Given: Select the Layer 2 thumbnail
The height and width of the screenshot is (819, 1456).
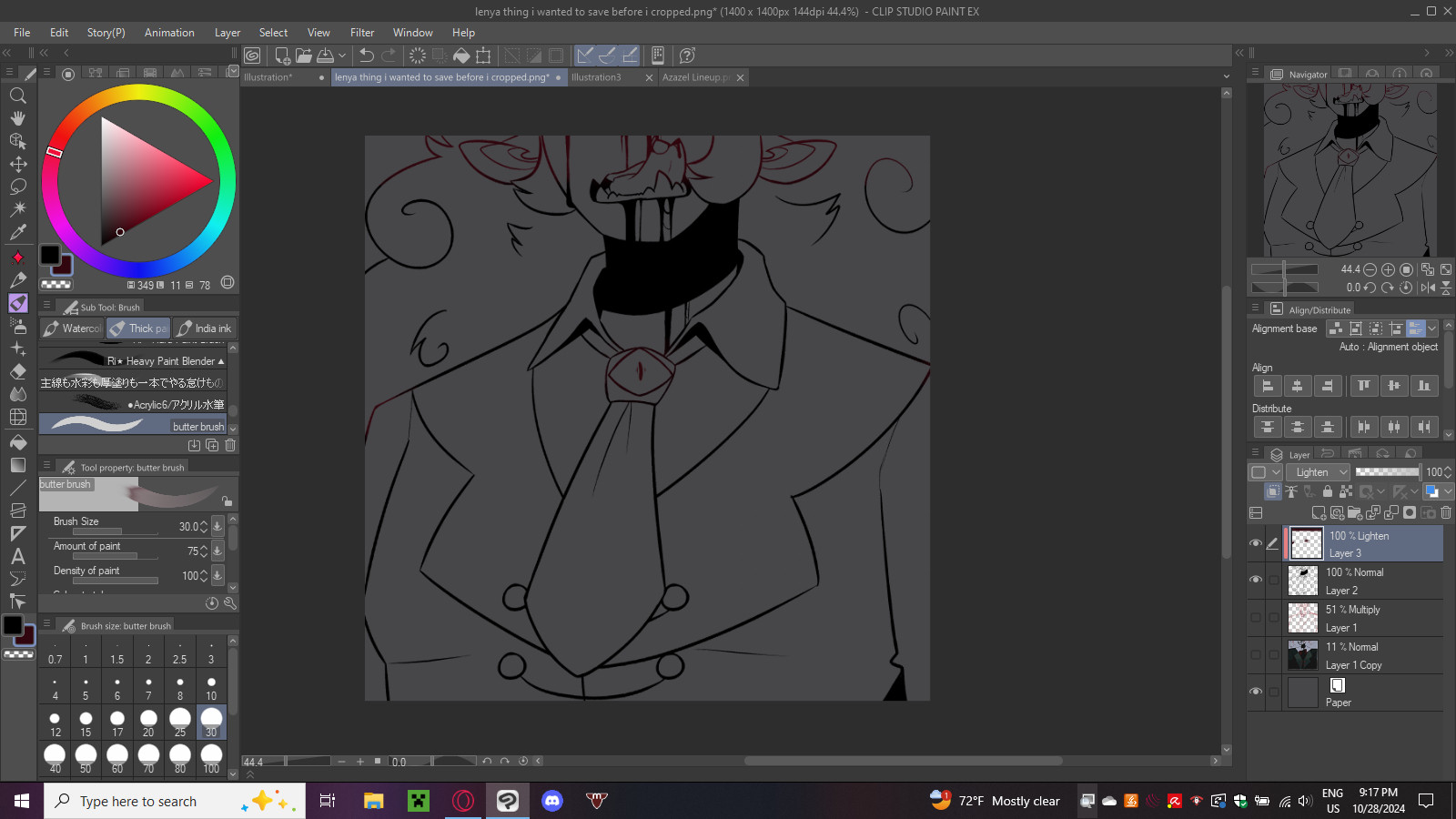Looking at the screenshot, I should coord(1303,581).
